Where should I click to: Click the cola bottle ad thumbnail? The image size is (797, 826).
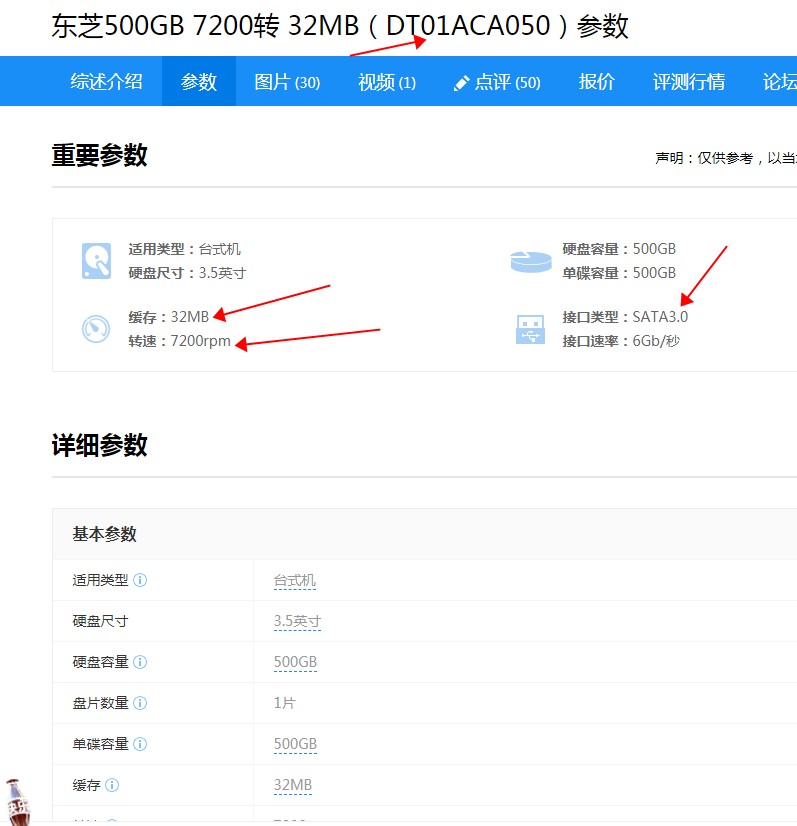tap(17, 802)
